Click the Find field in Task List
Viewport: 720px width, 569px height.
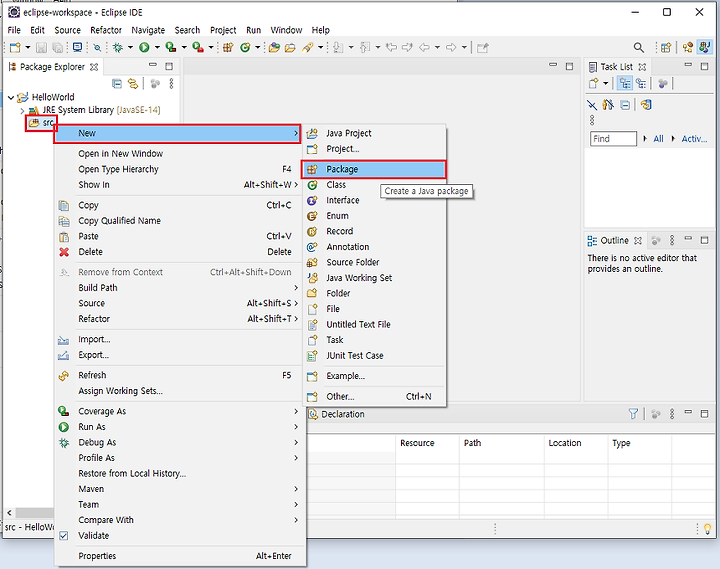pyautogui.click(x=613, y=139)
